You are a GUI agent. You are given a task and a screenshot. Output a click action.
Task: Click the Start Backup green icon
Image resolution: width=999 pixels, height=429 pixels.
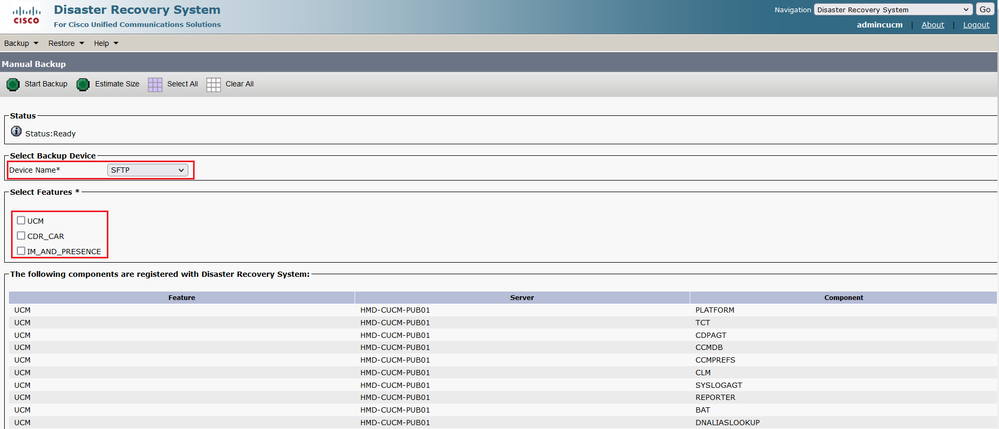pyautogui.click(x=12, y=84)
